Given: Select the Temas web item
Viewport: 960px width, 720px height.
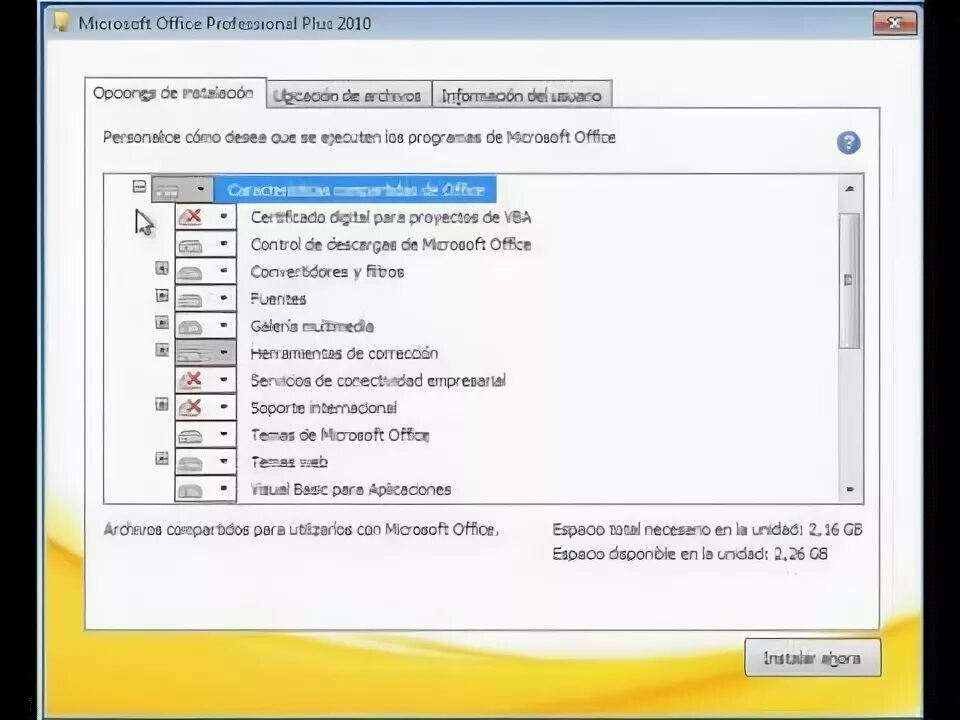Looking at the screenshot, I should 289,462.
